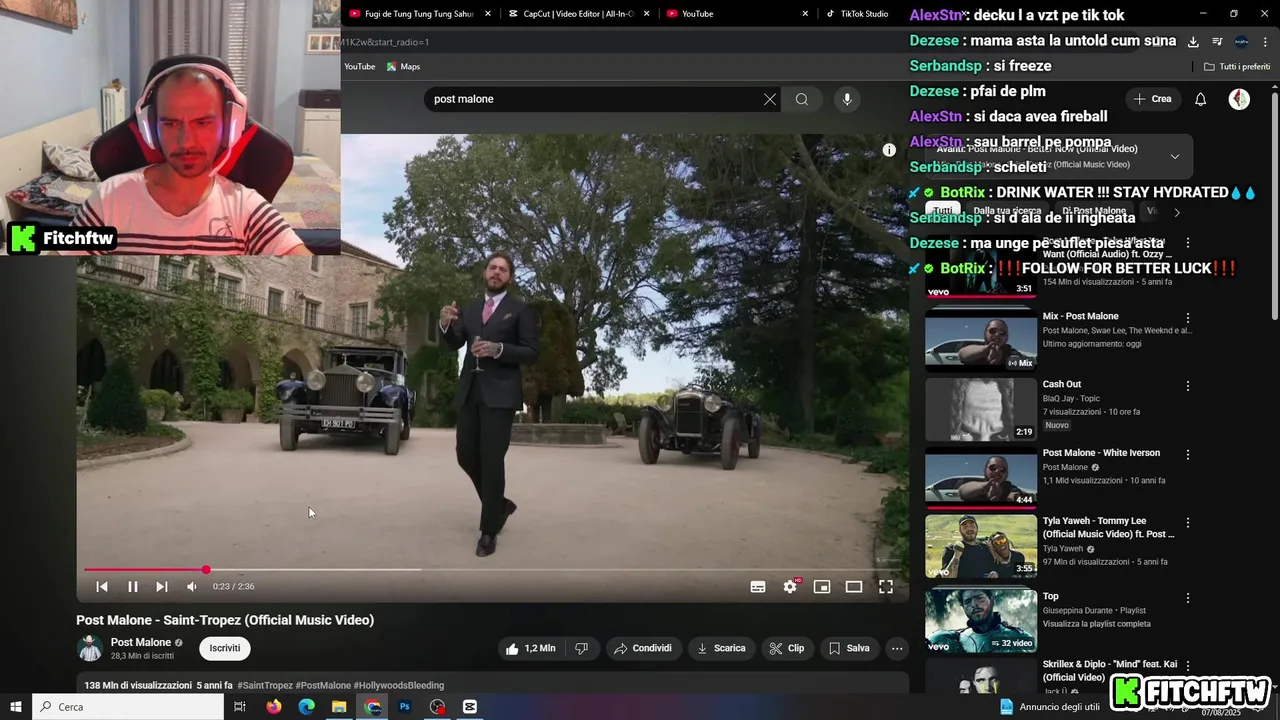Open the Windows Start menu

click(x=15, y=707)
